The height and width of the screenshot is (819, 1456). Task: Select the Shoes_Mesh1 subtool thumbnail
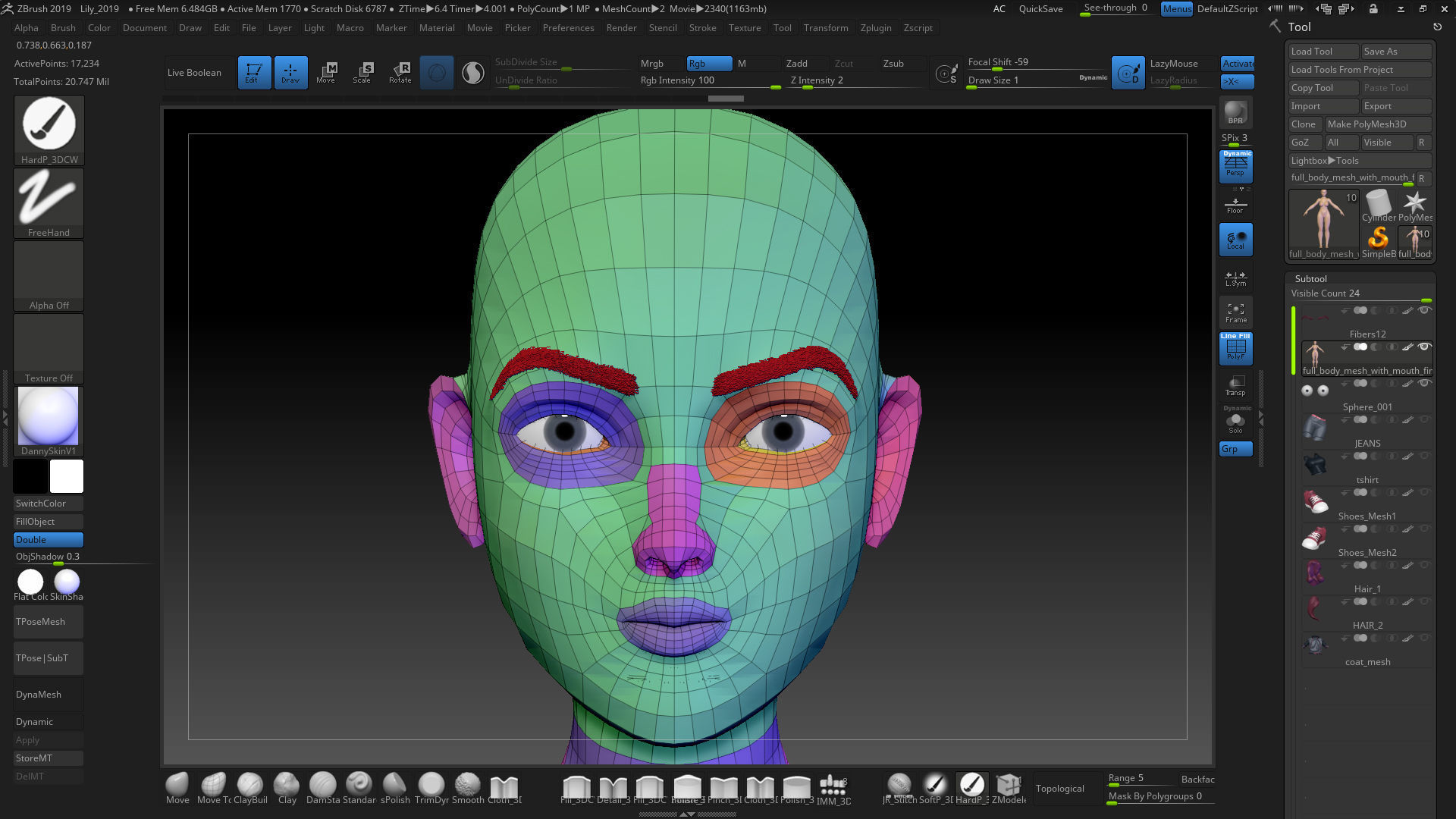pyautogui.click(x=1315, y=500)
